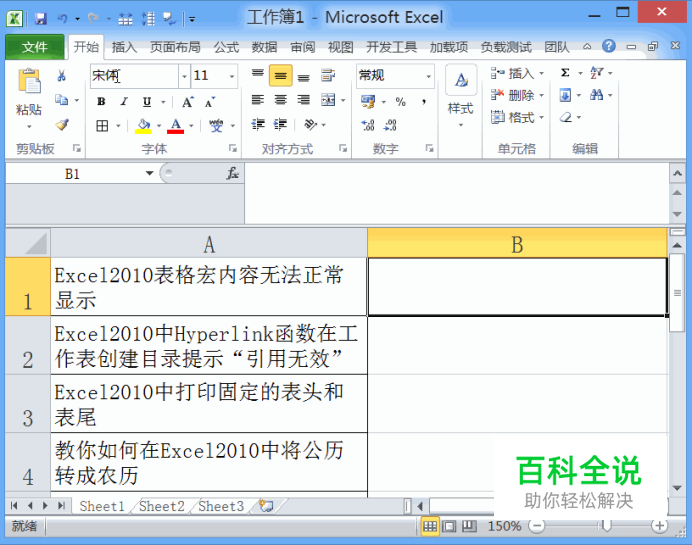Click the Borders grid icon
Screen dimensions: 692x545
click(102, 126)
